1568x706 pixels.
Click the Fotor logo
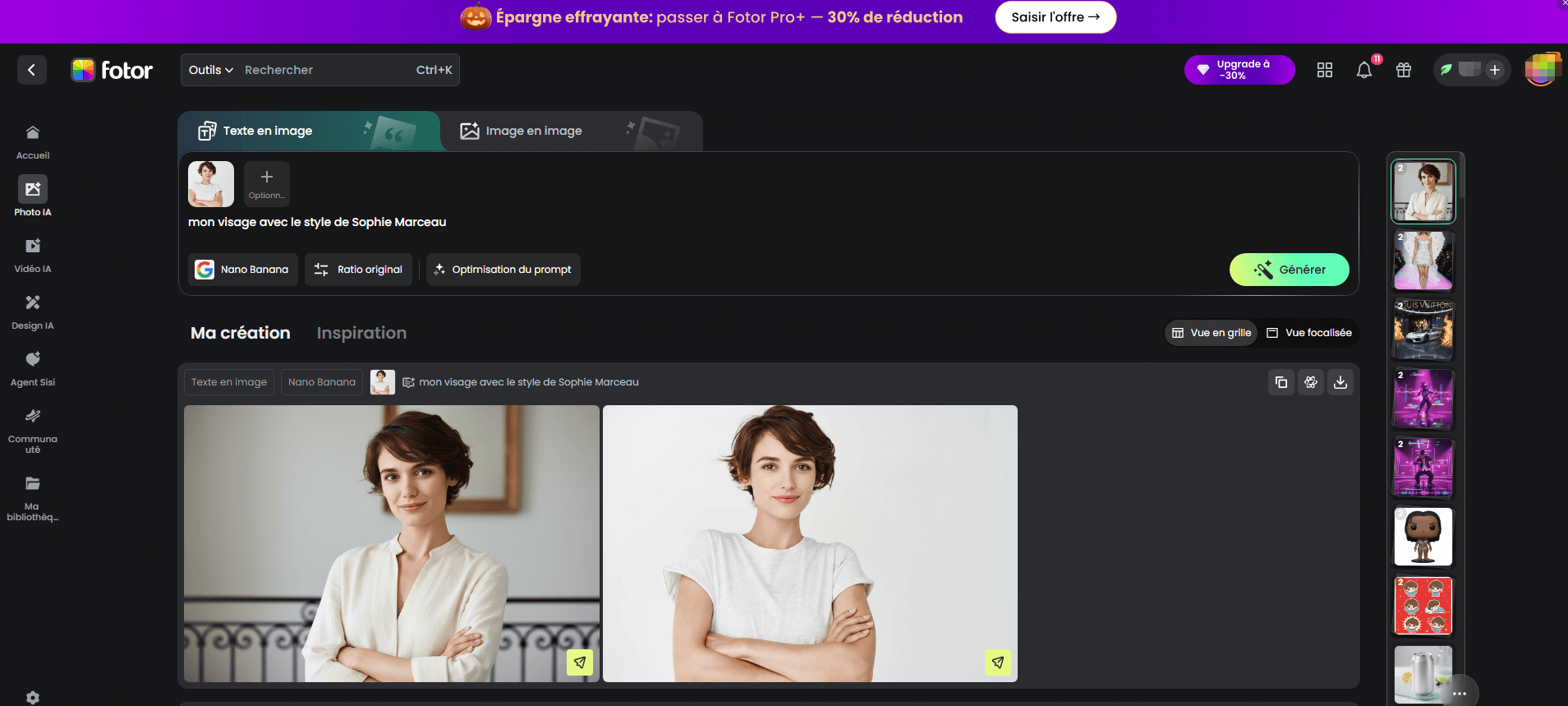pyautogui.click(x=112, y=70)
